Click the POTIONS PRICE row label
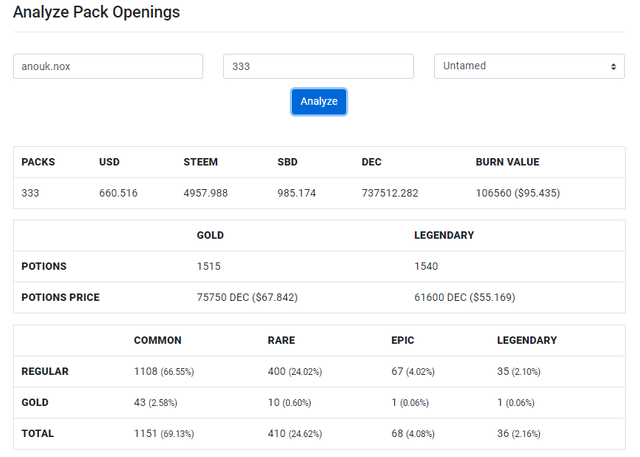The height and width of the screenshot is (457, 640). 60,297
